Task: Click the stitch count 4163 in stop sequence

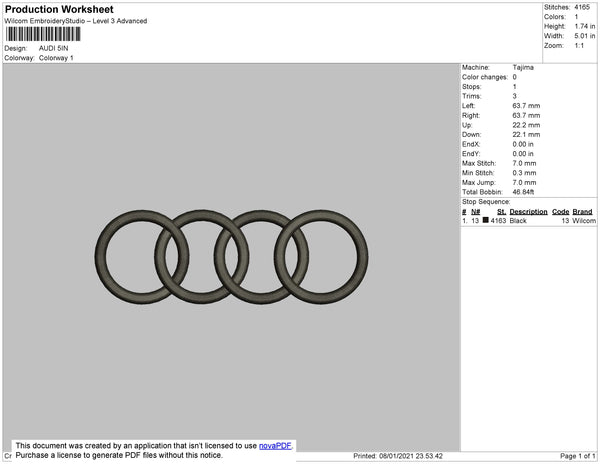Action: tap(498, 221)
